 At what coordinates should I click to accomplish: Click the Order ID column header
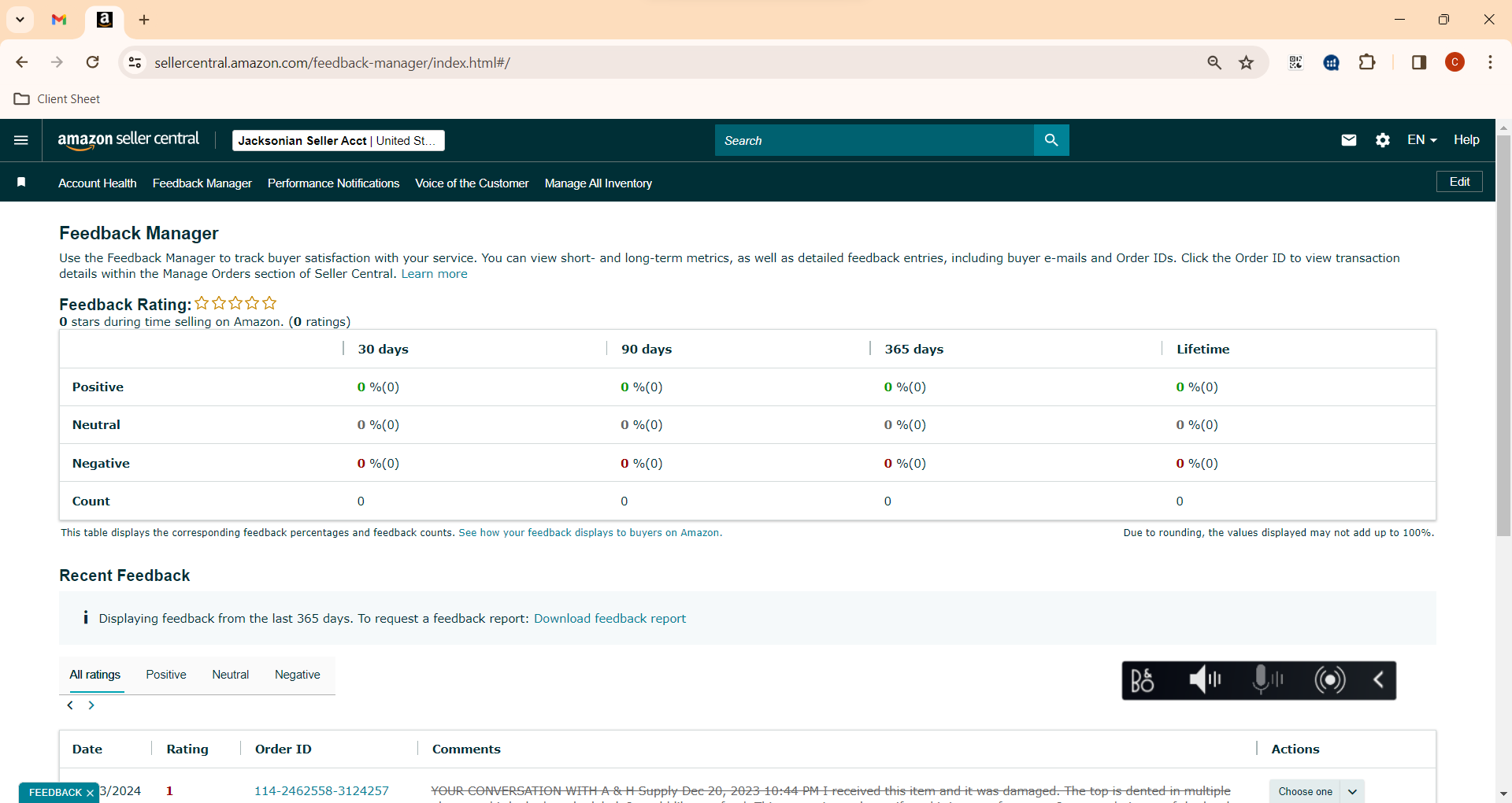[283, 749]
